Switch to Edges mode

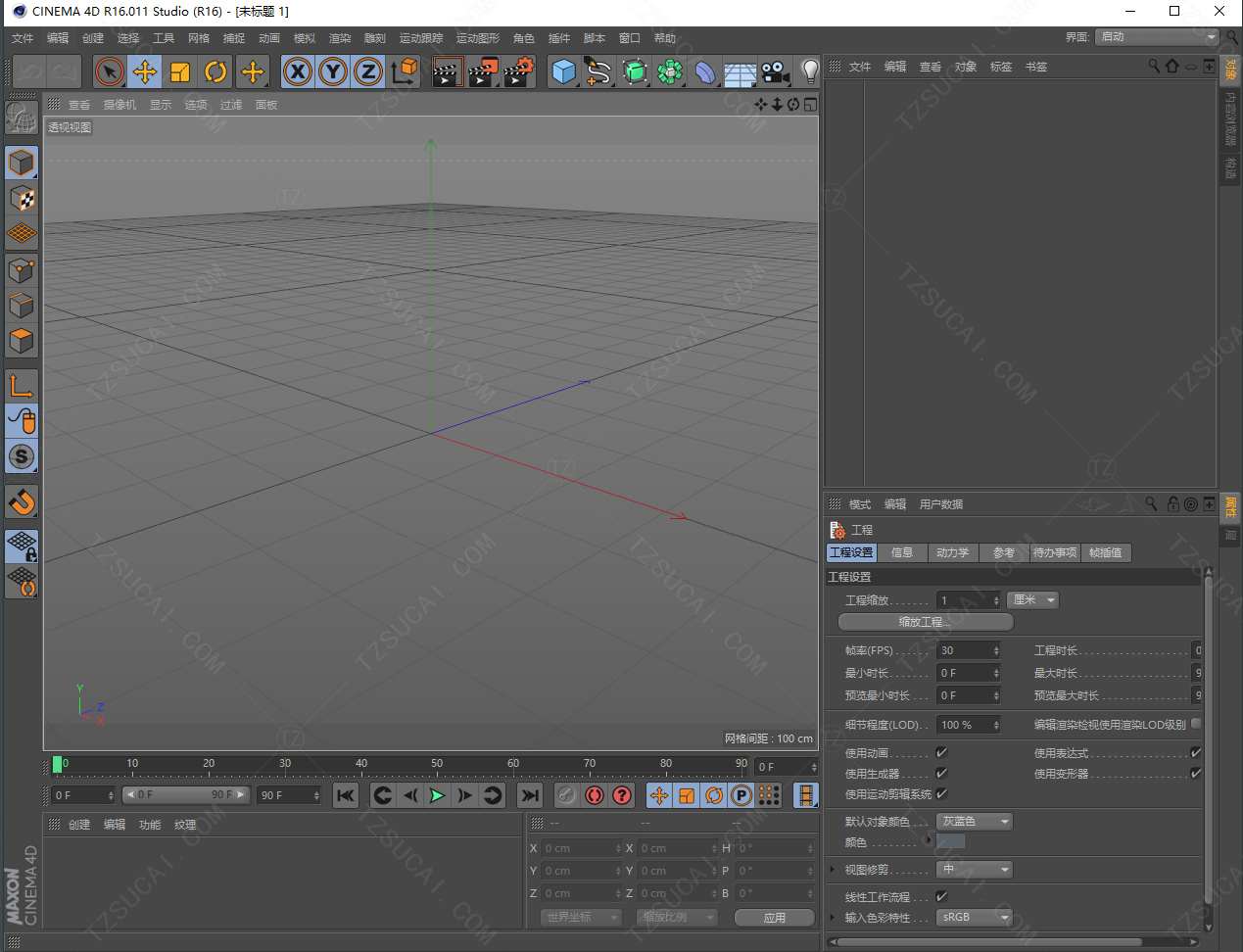pyautogui.click(x=22, y=305)
